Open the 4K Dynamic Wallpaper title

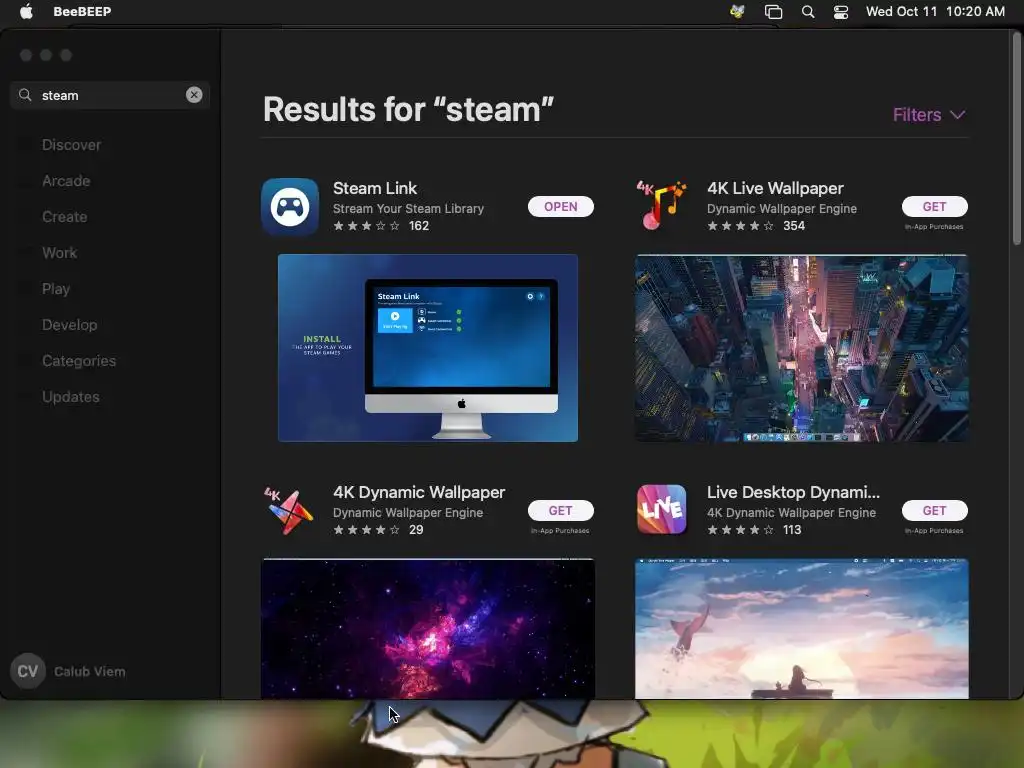pos(419,492)
